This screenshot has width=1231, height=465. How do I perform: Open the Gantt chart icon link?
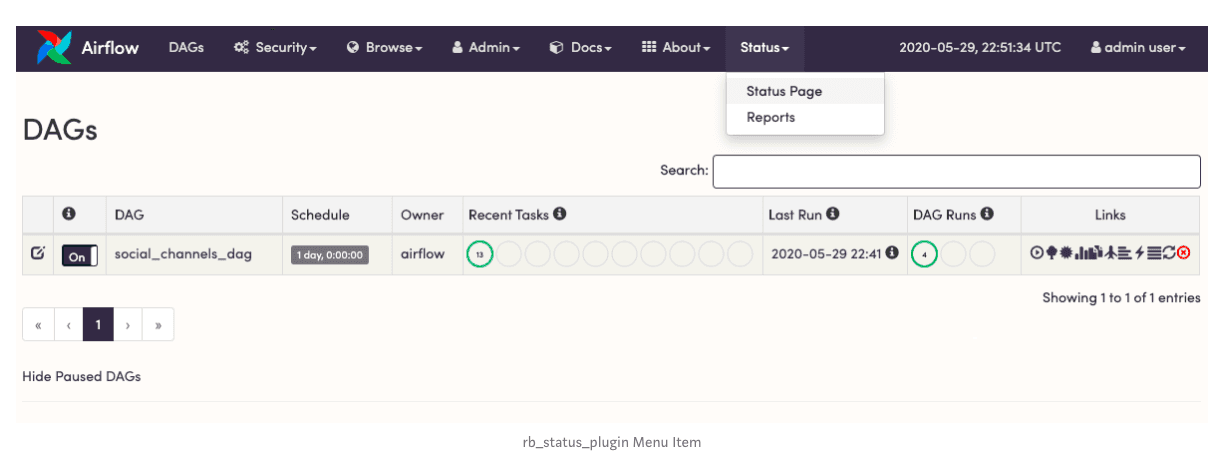pyautogui.click(x=1124, y=254)
